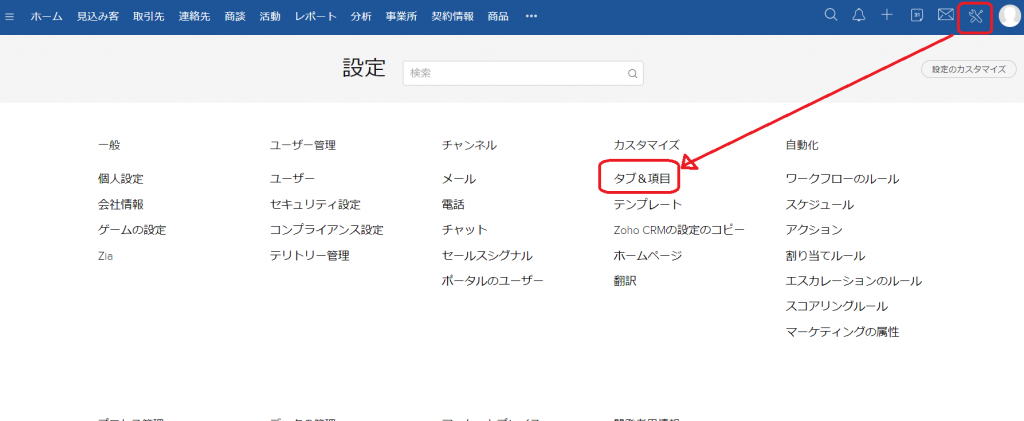Open ワークフローのルール link
1024x421 pixels.
click(x=842, y=179)
